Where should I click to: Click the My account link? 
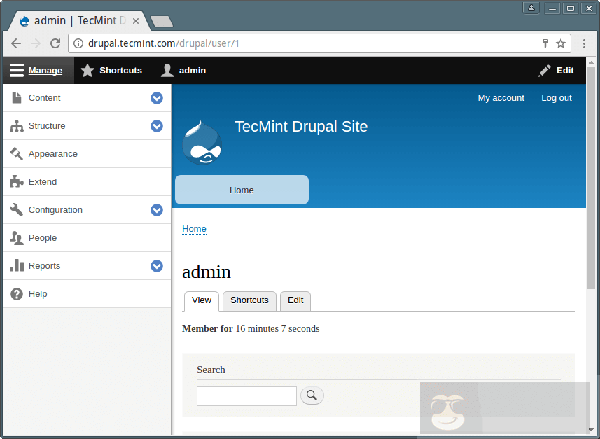(501, 98)
